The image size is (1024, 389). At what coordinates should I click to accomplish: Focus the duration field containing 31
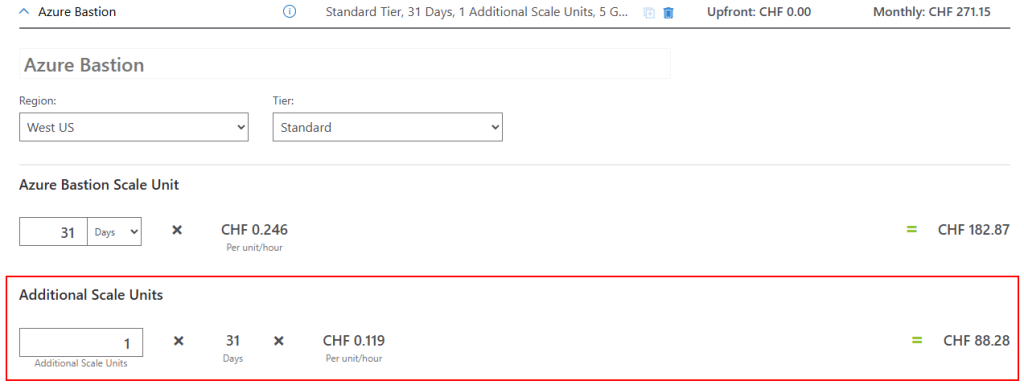54,232
